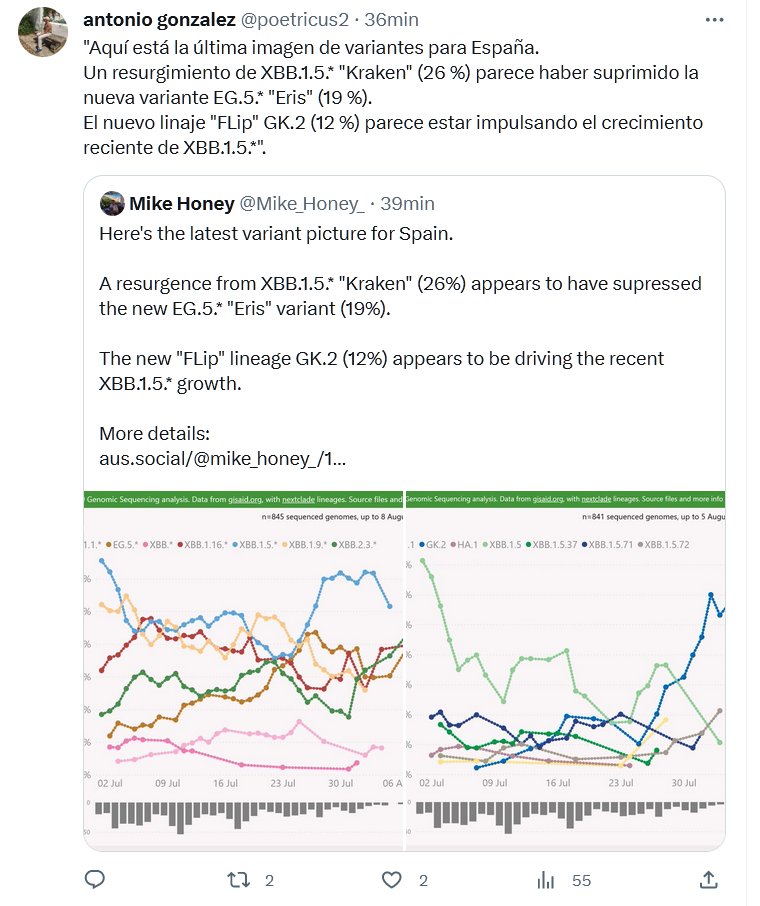Click Mike Honey's small profile avatar
The image size is (760, 906).
111,203
